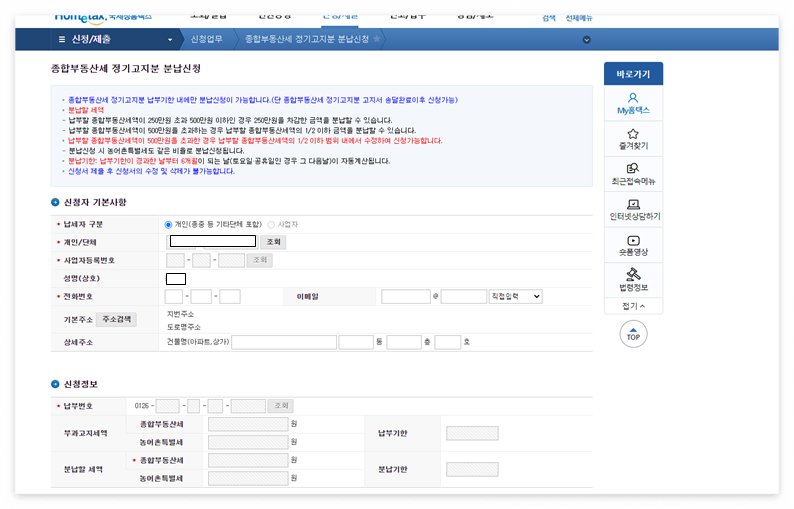The width and height of the screenshot is (794, 509).
Task: Click the 종합부동산세 정기고지분 분납신청 breadcrumb
Action: point(307,39)
